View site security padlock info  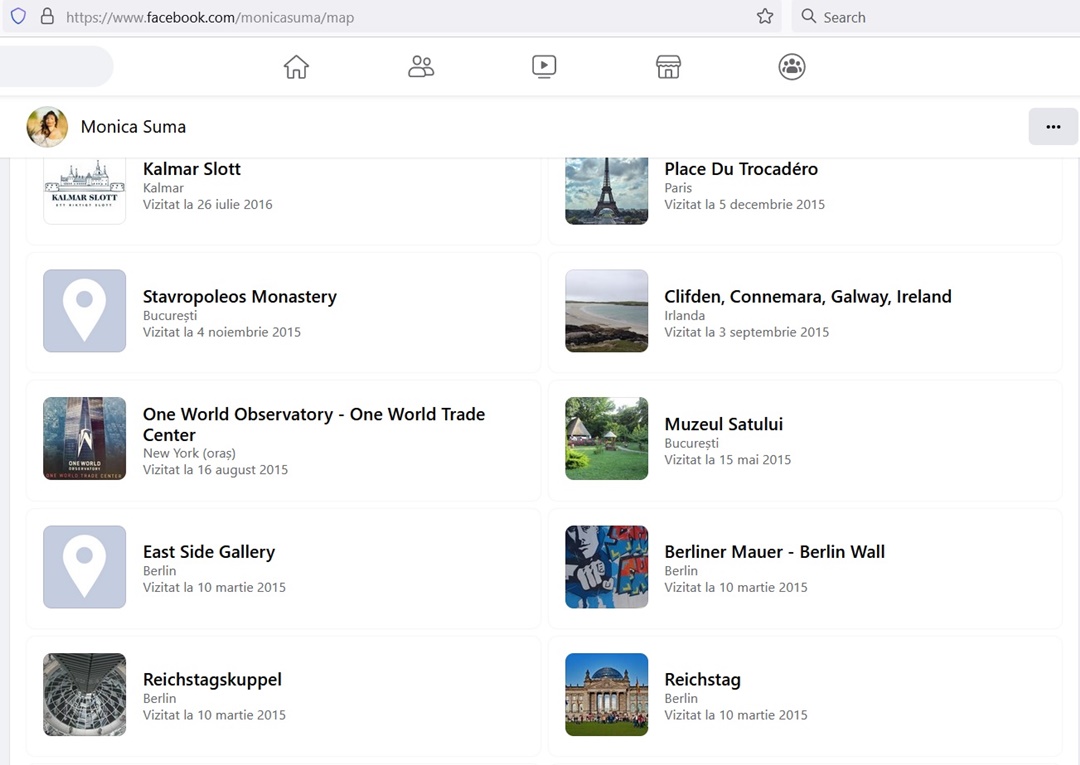click(x=46, y=17)
